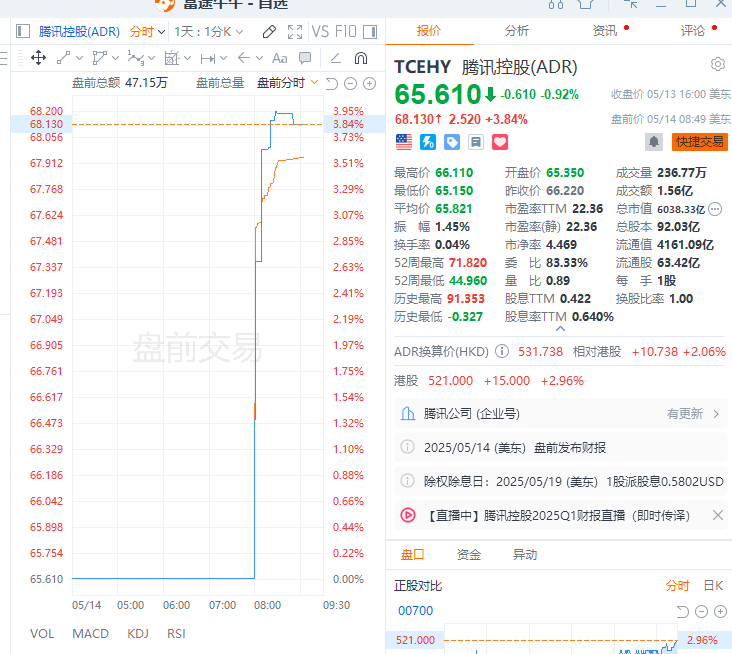Select the wave pattern drawing tool
This screenshot has width=732, height=654.
135,58
